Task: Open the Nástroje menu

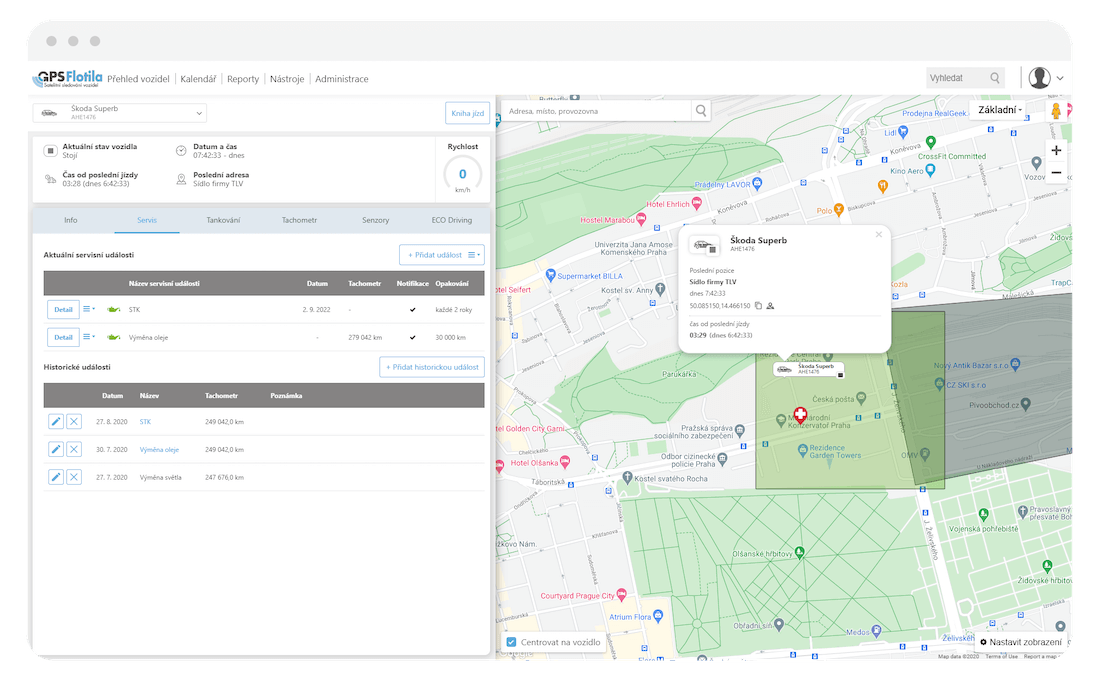Action: tap(287, 79)
